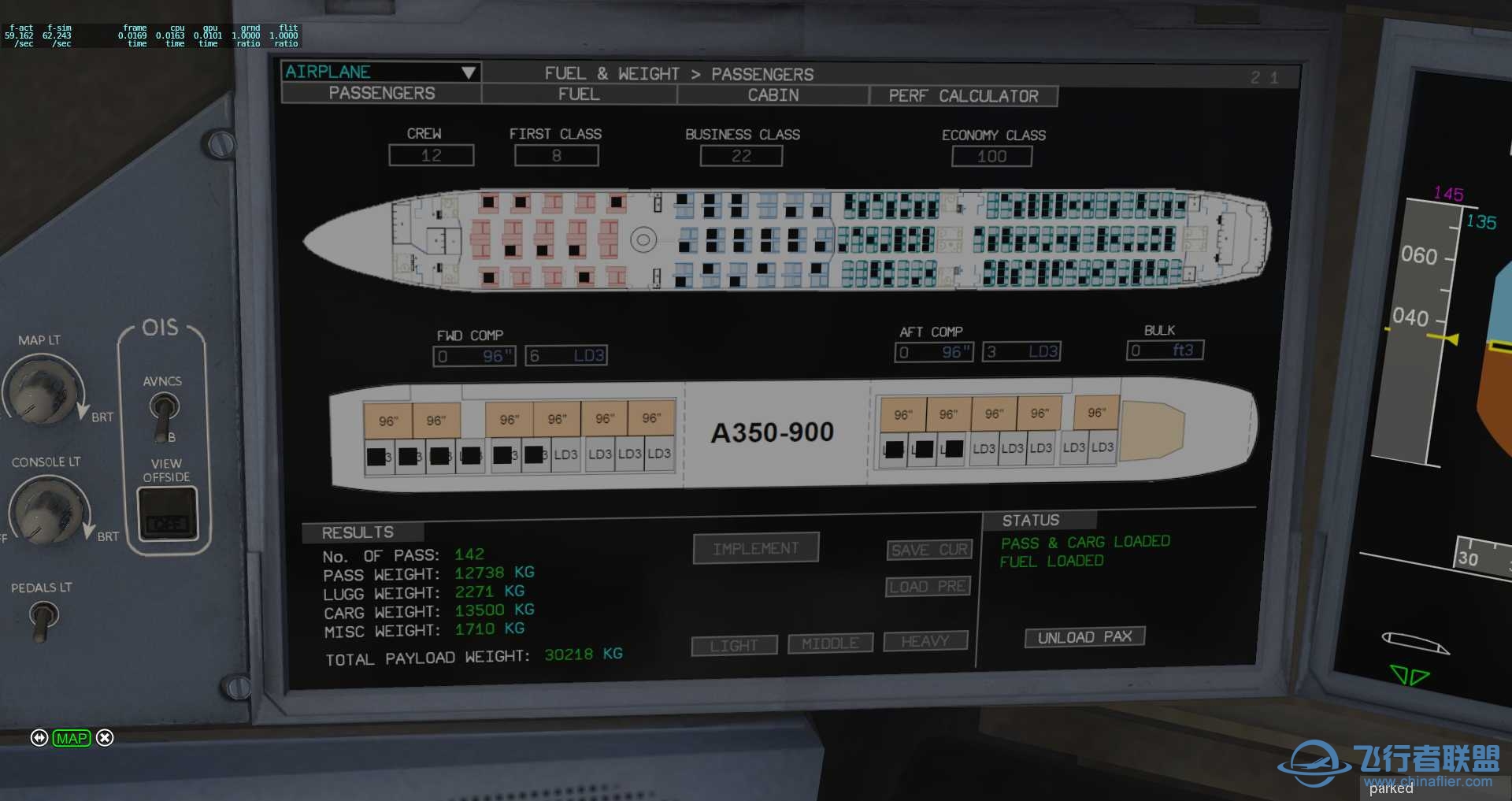
Task: Click the magenta 145 speed readout
Action: [1448, 193]
